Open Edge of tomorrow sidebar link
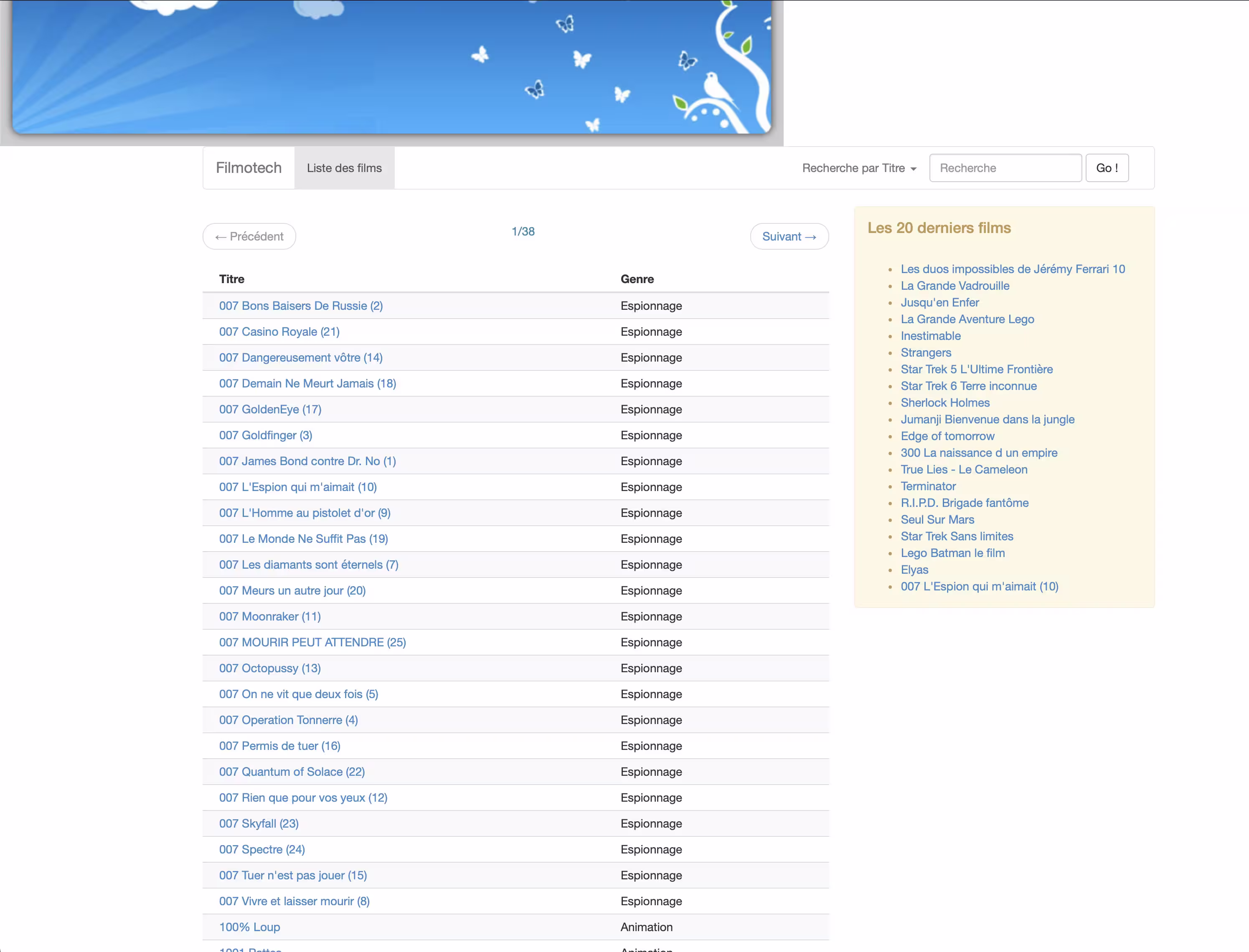Viewport: 1249px width, 952px height. (947, 436)
